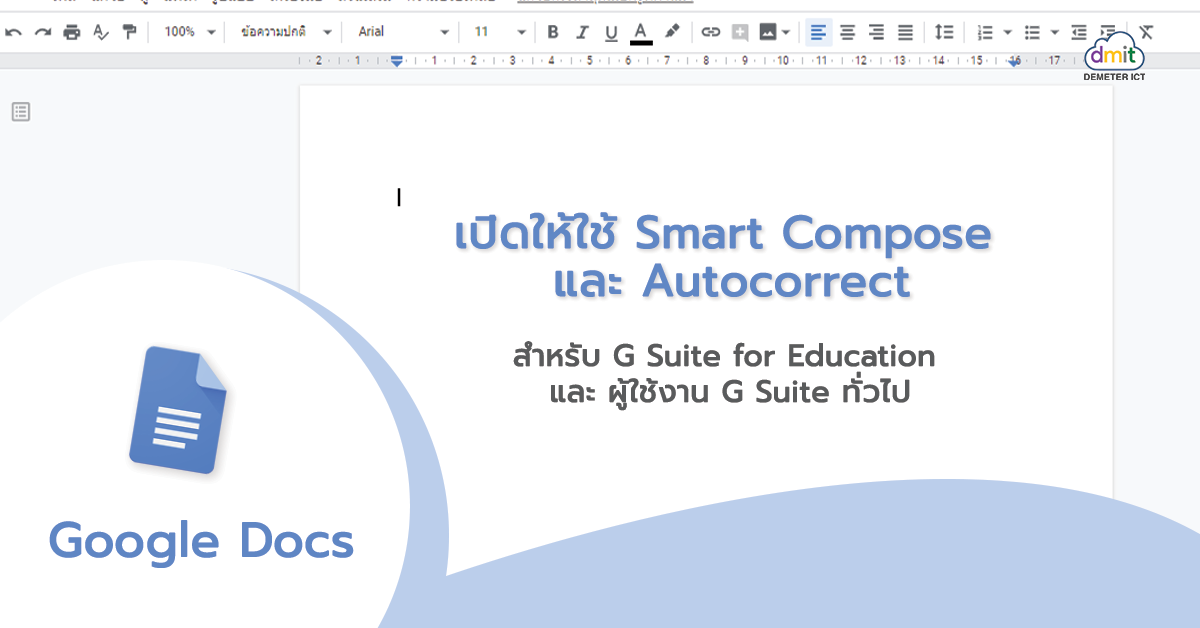Open the highlight color marker
Image resolution: width=1200 pixels, height=628 pixels.
pos(672,32)
